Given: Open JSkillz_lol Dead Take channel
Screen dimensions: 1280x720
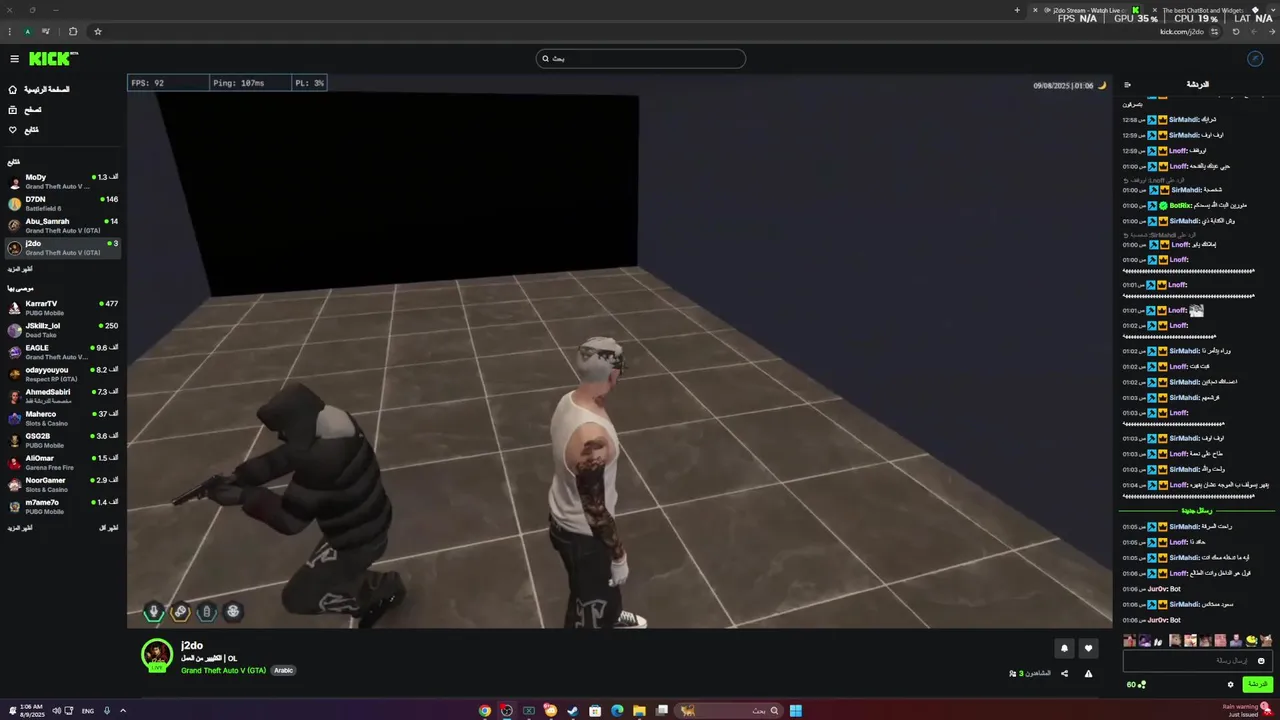Looking at the screenshot, I should pos(64,329).
